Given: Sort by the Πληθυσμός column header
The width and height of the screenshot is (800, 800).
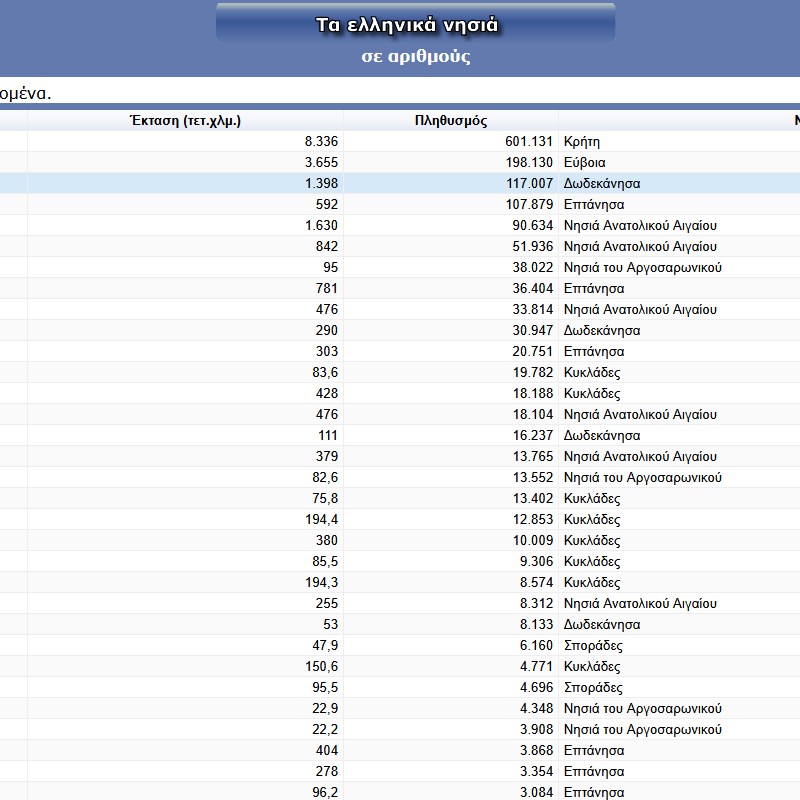Looking at the screenshot, I should tap(451, 121).
